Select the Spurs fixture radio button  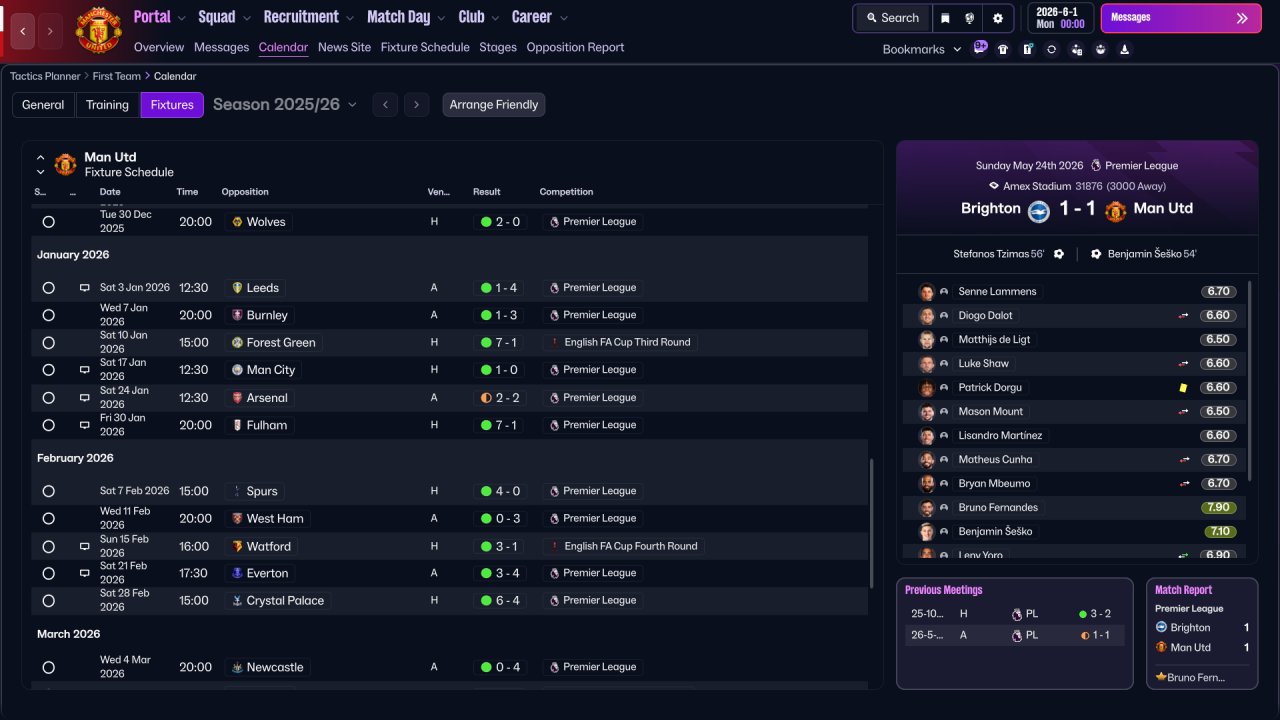coord(48,491)
